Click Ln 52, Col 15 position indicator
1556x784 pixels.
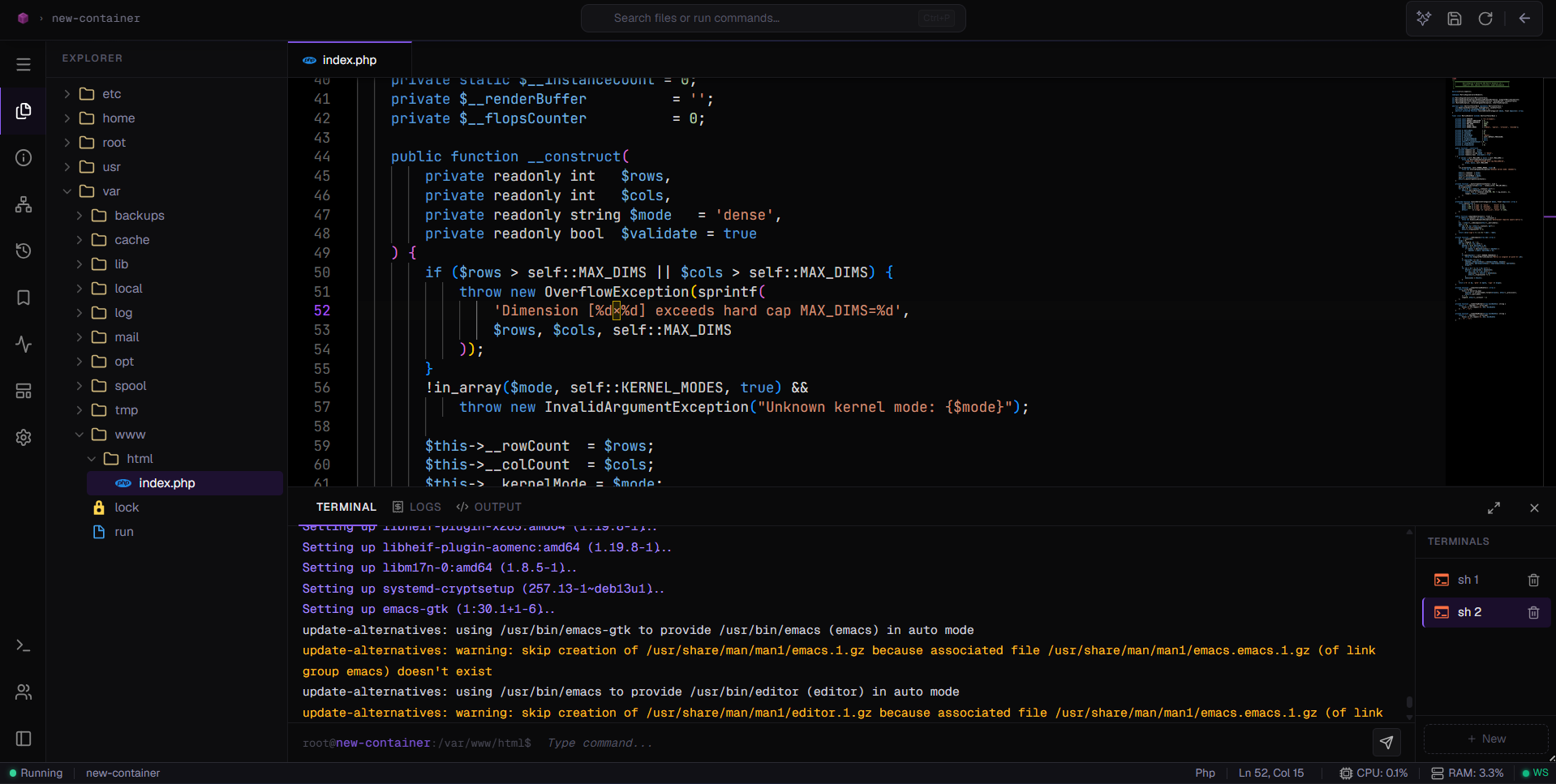pos(1271,773)
